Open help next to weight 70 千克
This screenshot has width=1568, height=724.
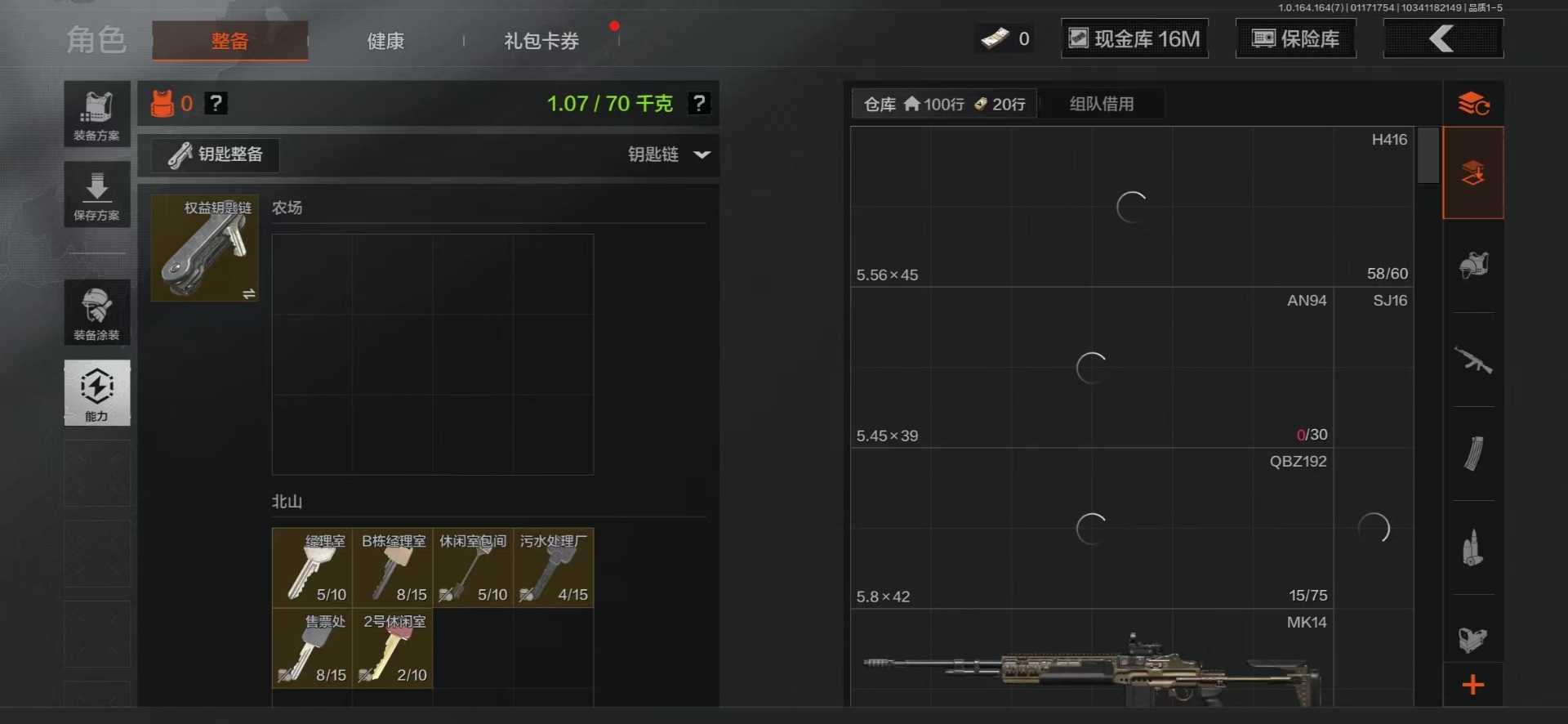(699, 104)
